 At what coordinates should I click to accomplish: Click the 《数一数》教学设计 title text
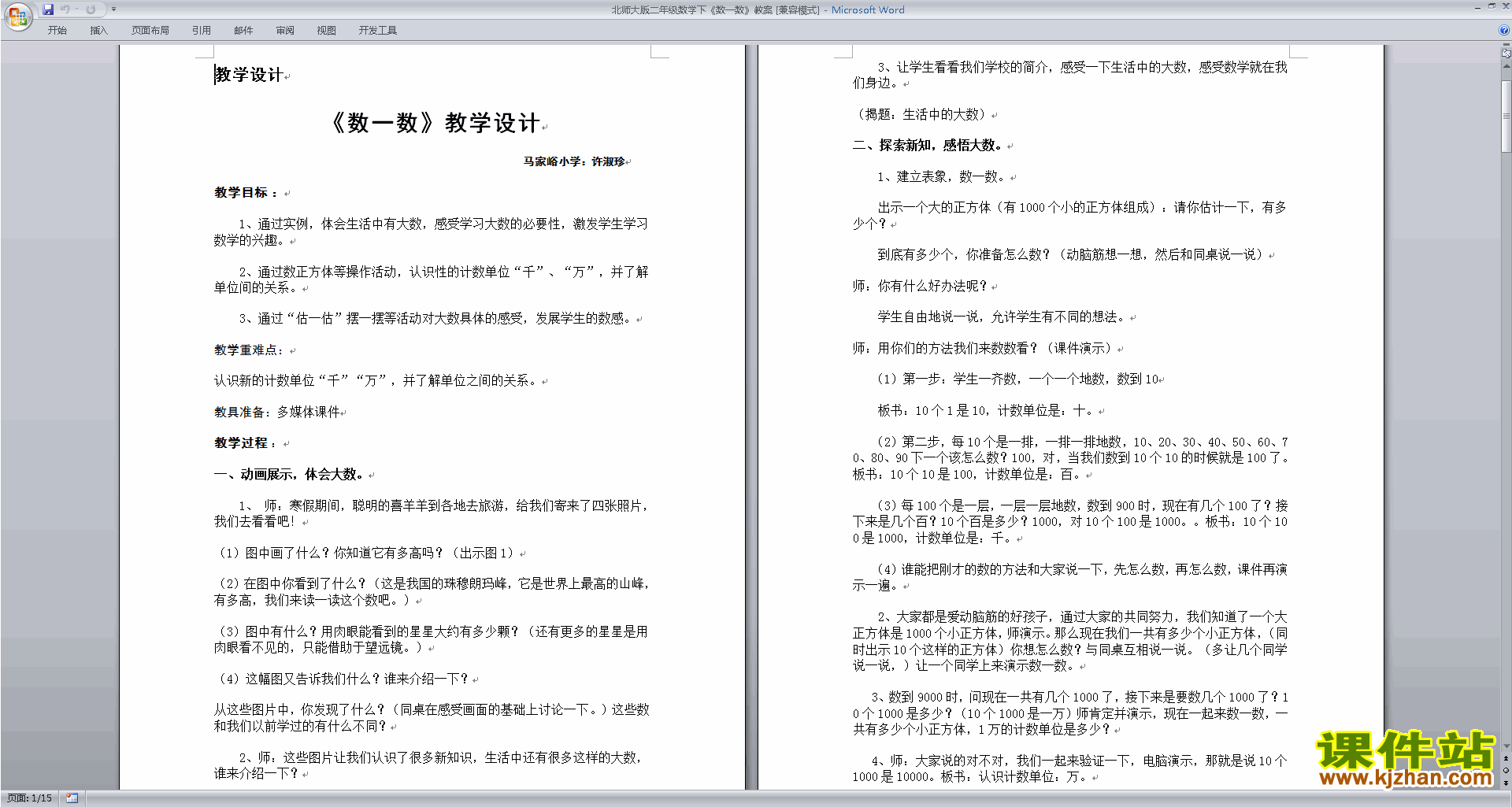pos(436,123)
